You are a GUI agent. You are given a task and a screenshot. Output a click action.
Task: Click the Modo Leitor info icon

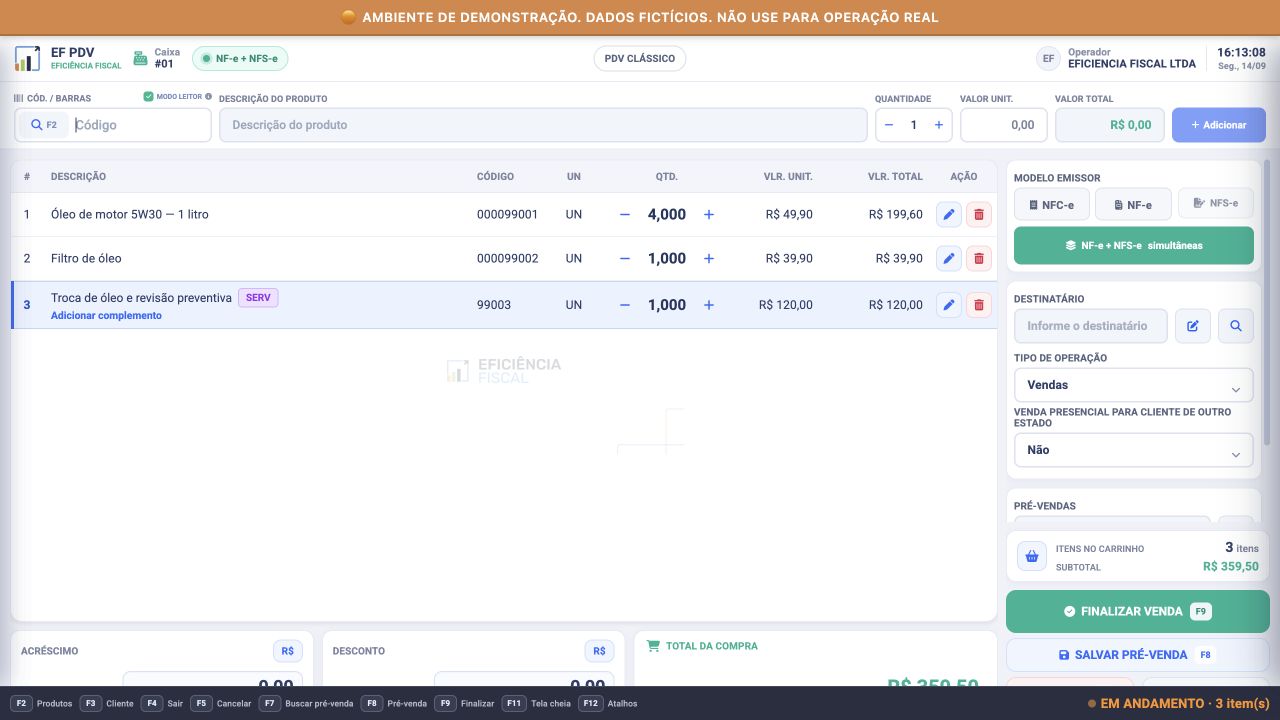coord(208,97)
